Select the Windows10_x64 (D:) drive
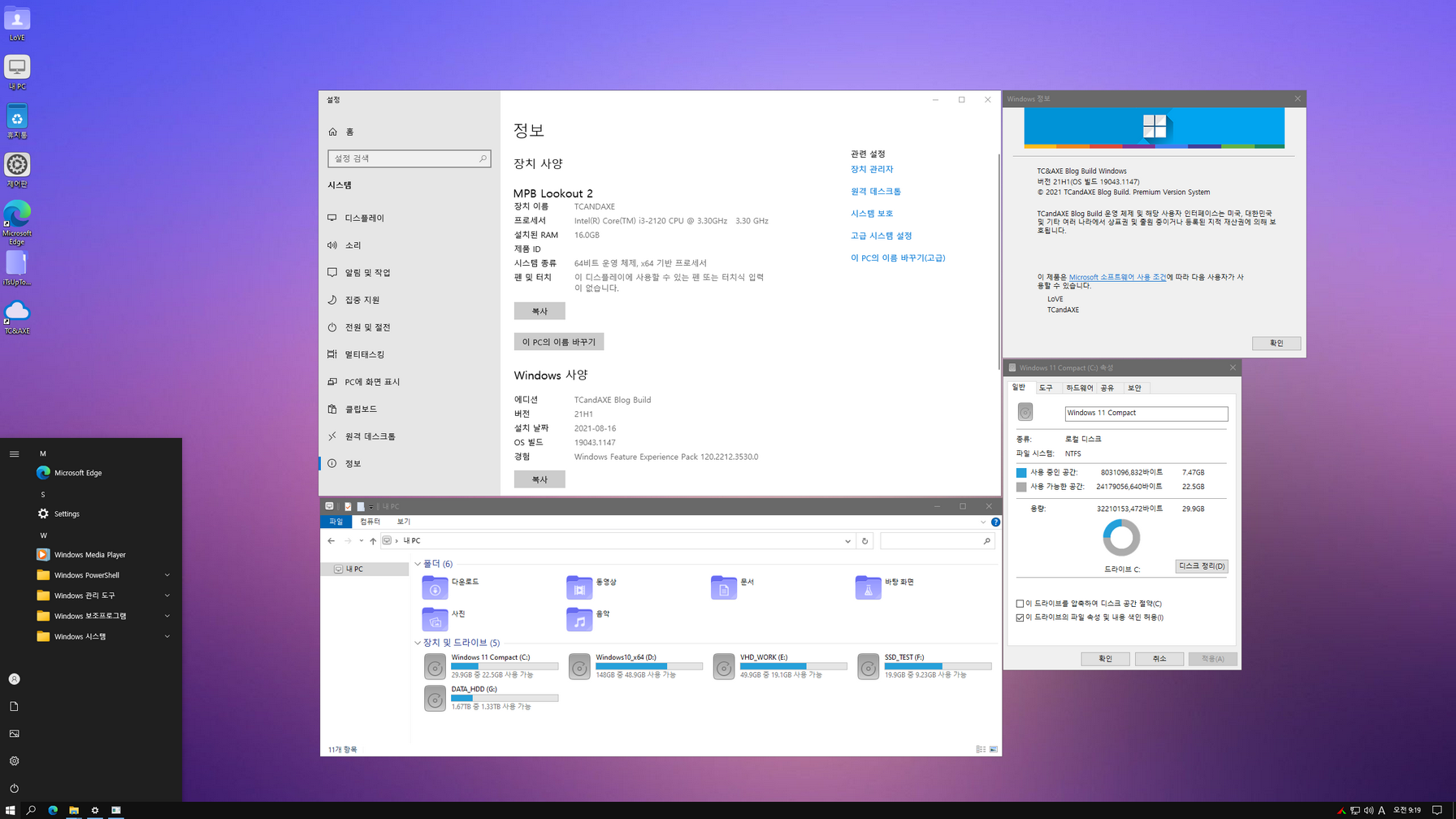The width and height of the screenshot is (1456, 819). pyautogui.click(x=636, y=666)
